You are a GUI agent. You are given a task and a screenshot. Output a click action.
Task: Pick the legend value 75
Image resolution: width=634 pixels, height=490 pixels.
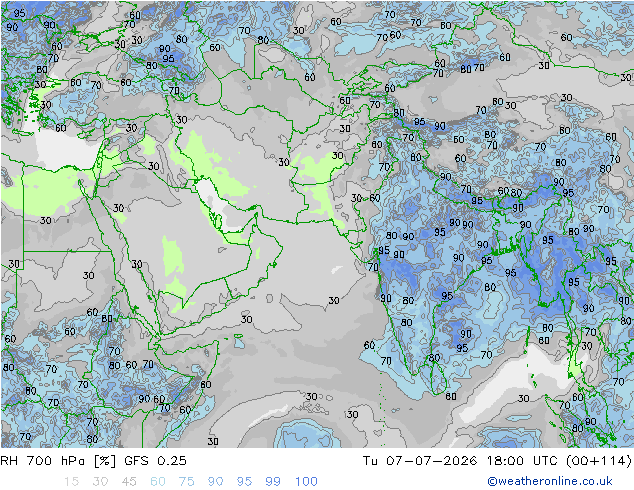pyautogui.click(x=186, y=482)
